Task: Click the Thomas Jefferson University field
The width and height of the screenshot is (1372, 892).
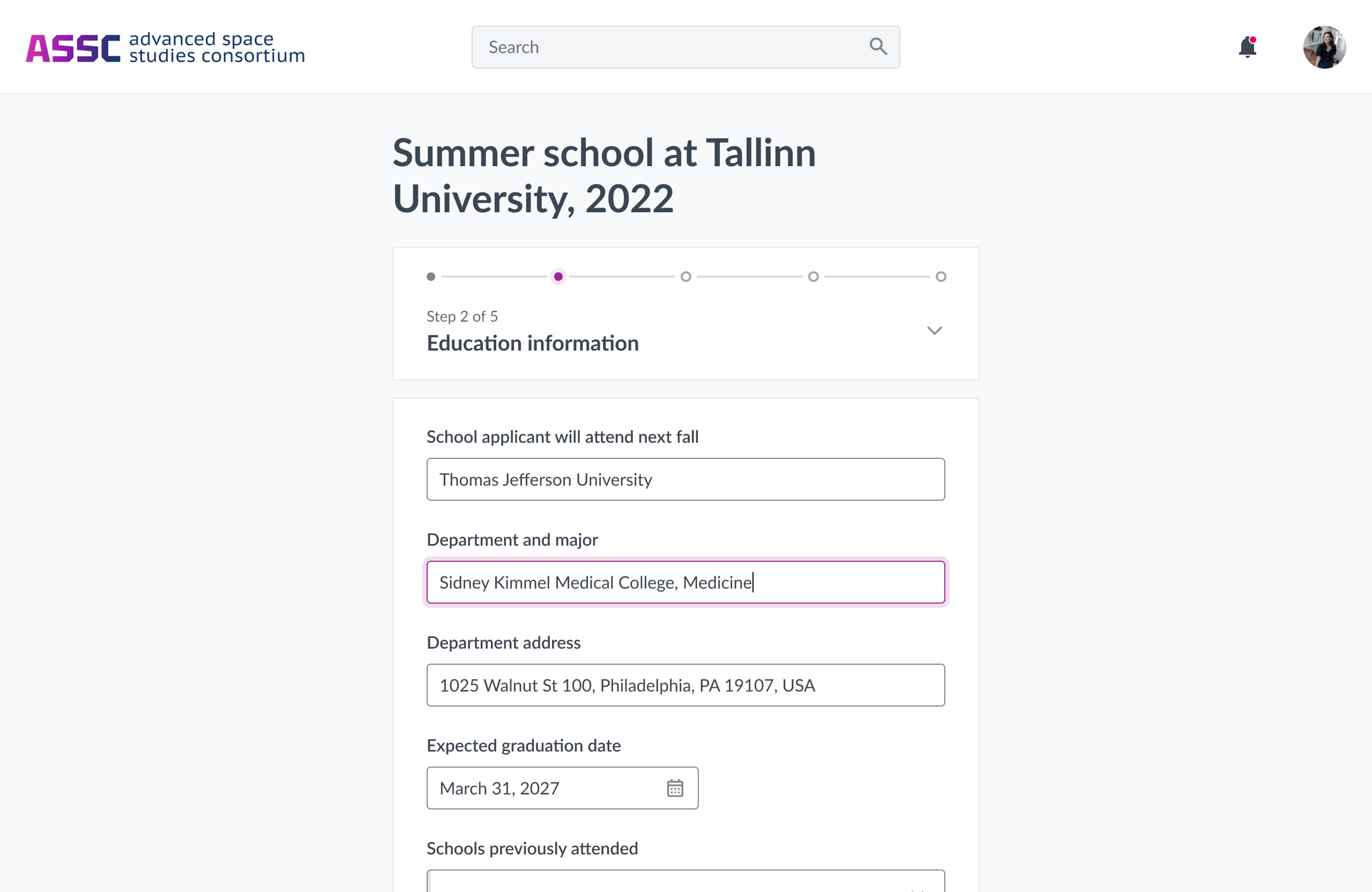Action: coord(685,479)
